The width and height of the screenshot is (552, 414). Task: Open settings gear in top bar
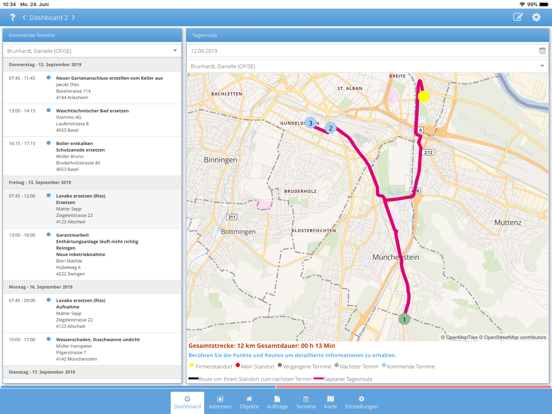[536, 17]
